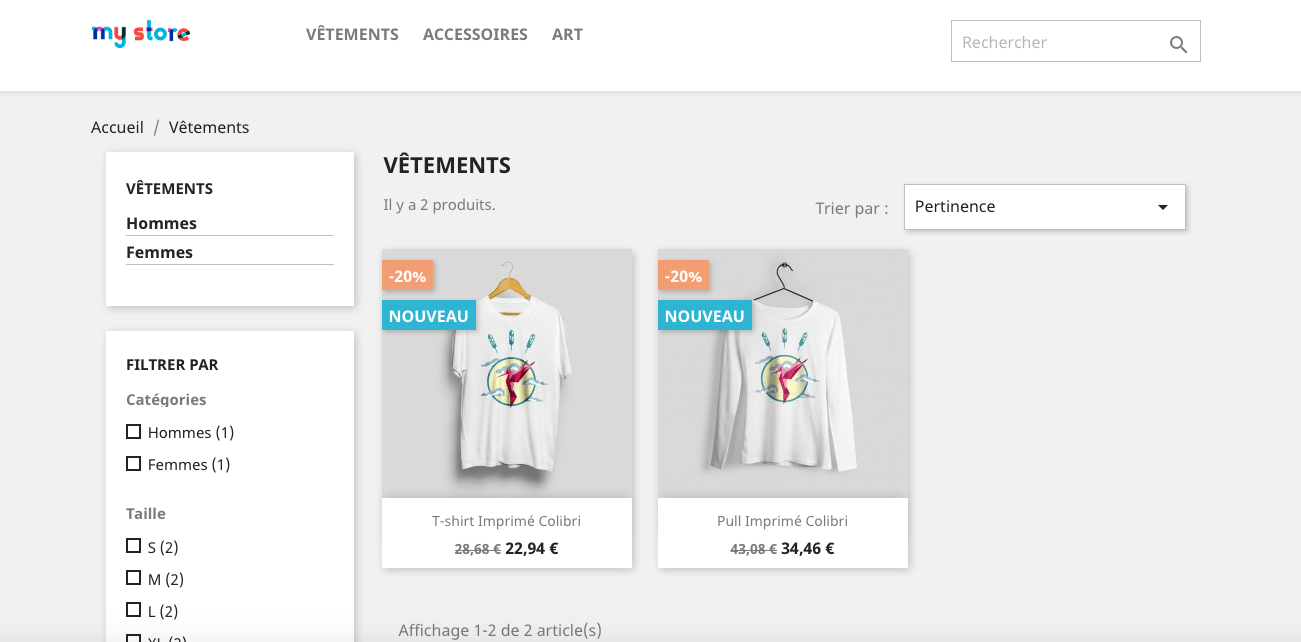Tick the size M filter checkbox
1301x642 pixels.
[133, 578]
